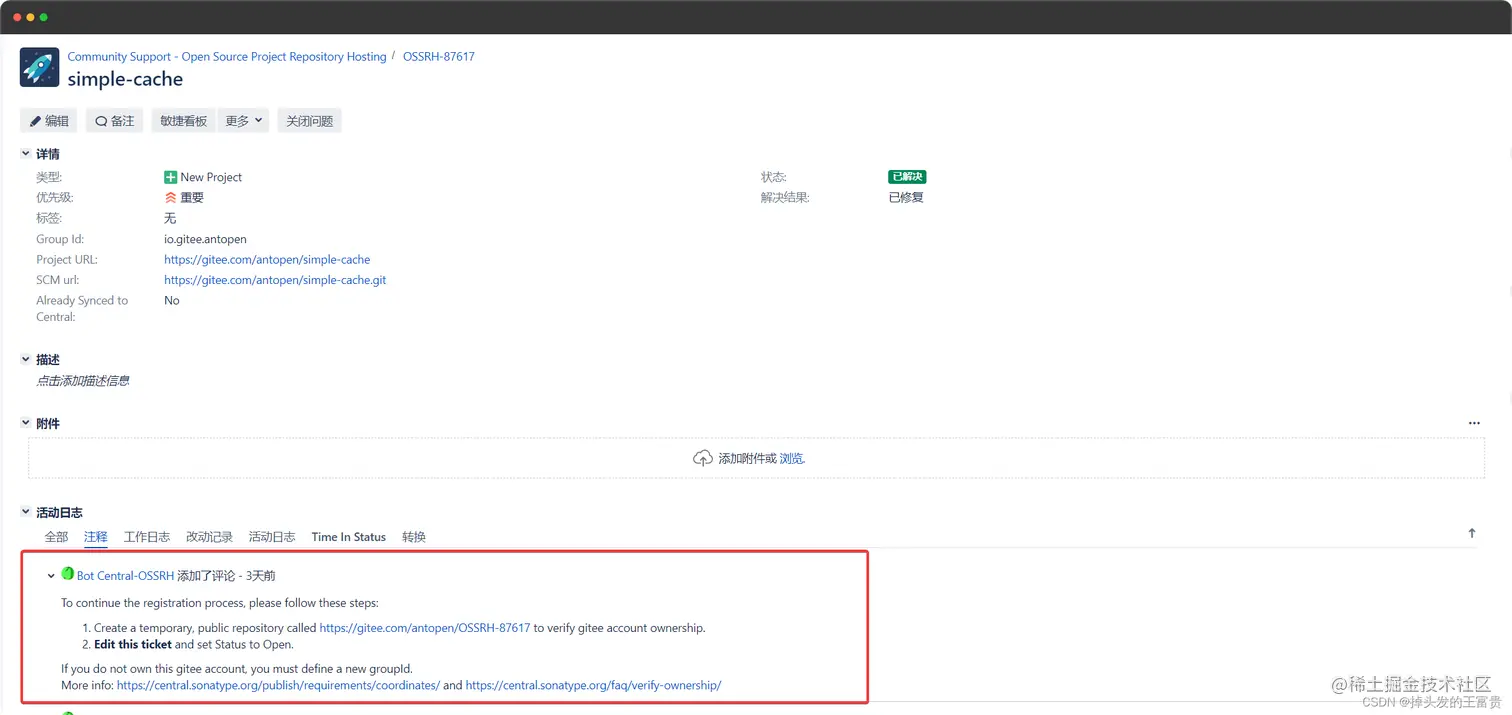Click the cloud upload attachment icon
Image resolution: width=1512 pixels, height=715 pixels.
click(703, 458)
